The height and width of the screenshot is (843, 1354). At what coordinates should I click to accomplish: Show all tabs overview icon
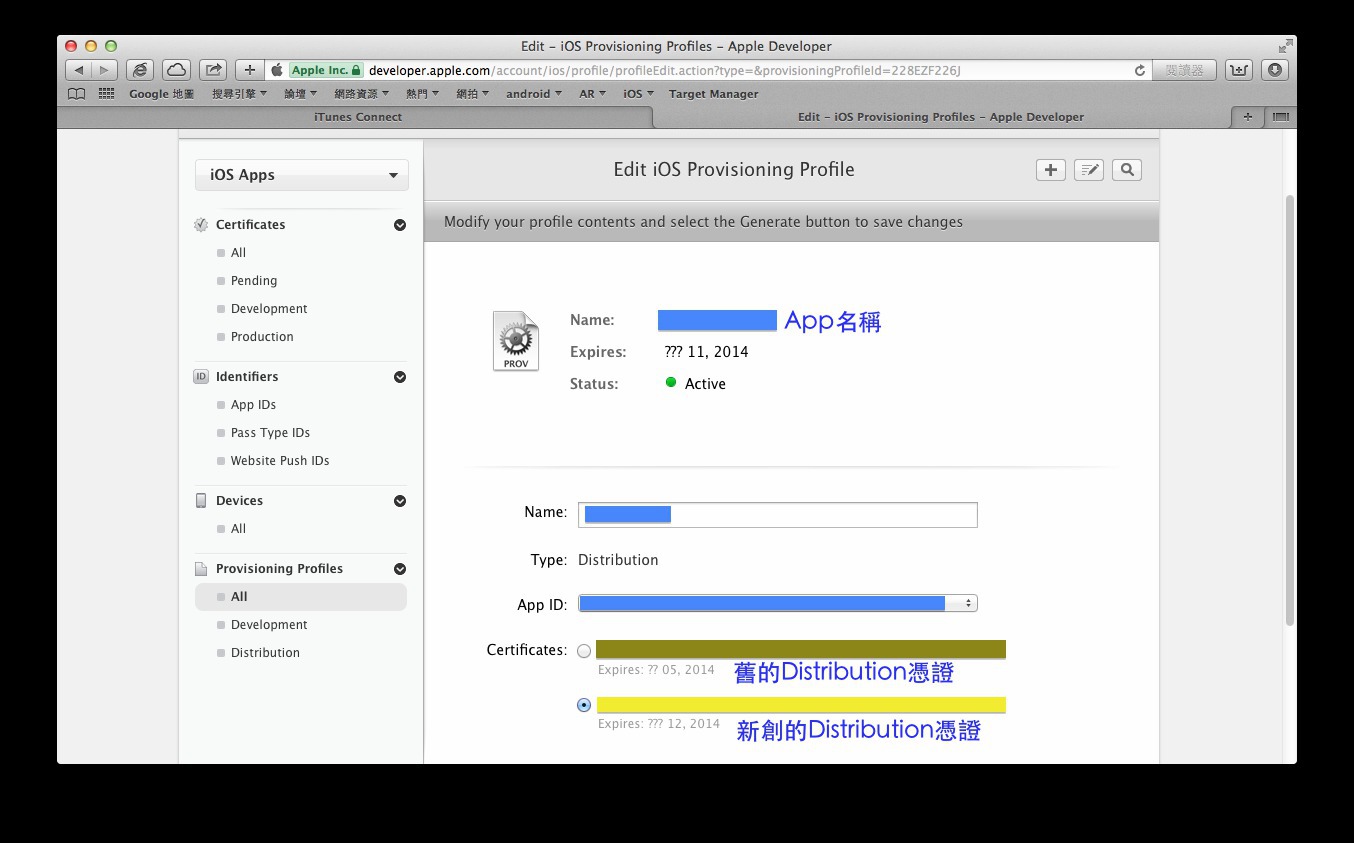click(x=1281, y=117)
